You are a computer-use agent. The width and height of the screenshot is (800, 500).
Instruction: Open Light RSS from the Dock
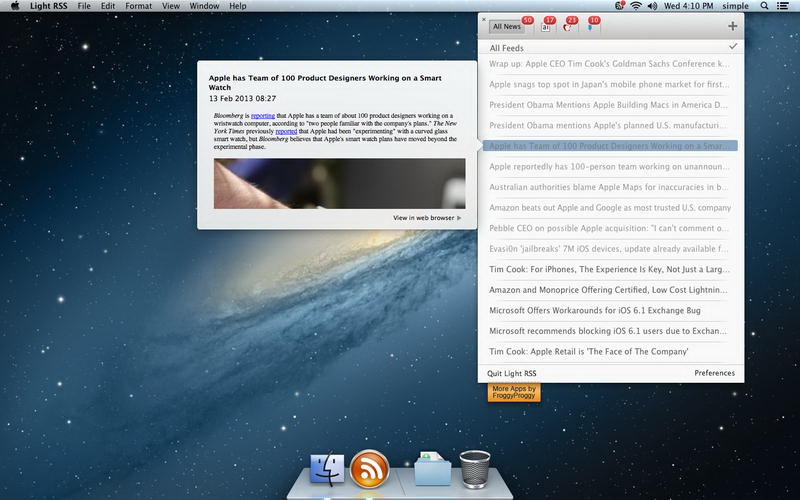click(370, 468)
